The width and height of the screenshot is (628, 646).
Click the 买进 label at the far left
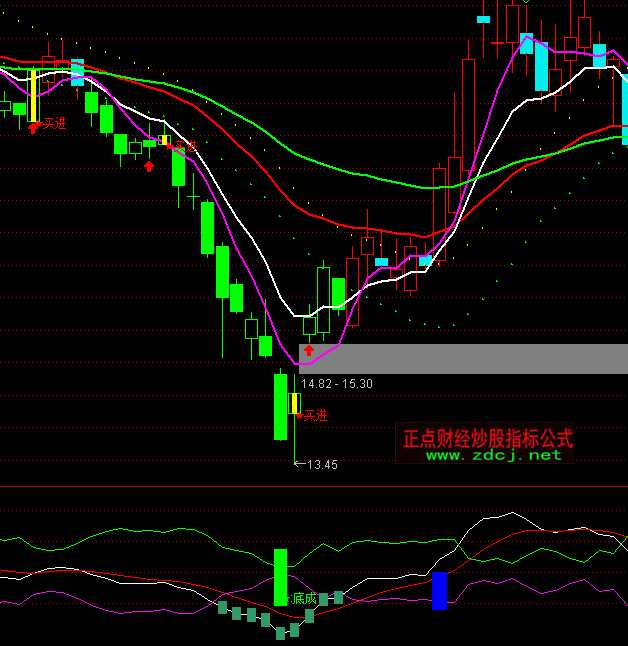[54, 124]
